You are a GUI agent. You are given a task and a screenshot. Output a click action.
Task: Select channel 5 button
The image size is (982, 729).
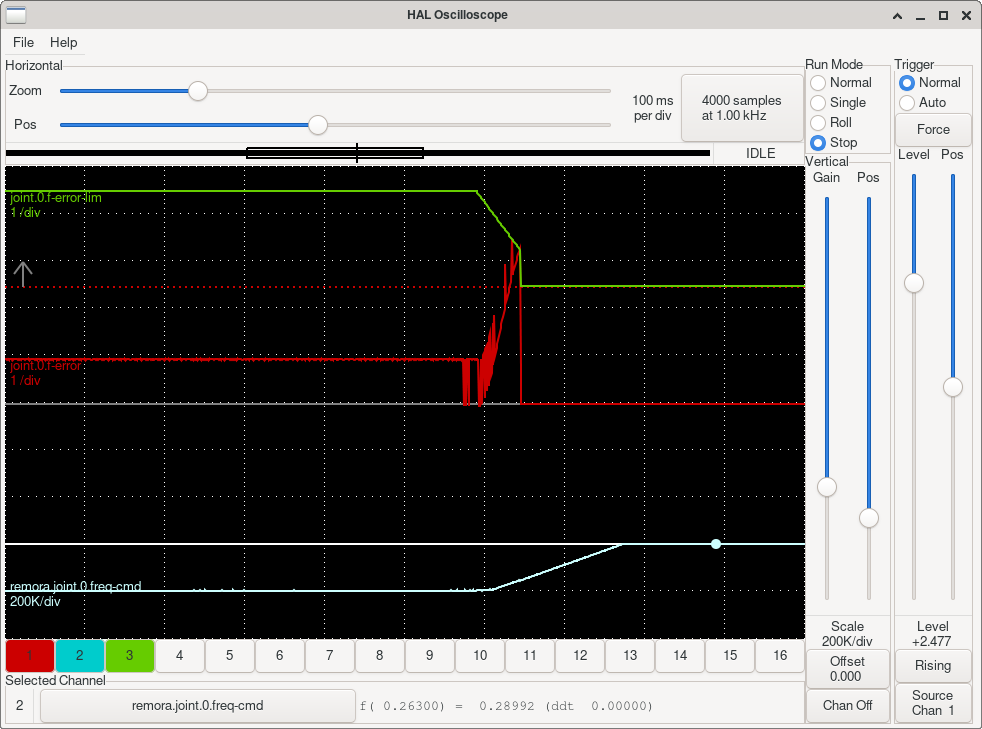pyautogui.click(x=230, y=656)
